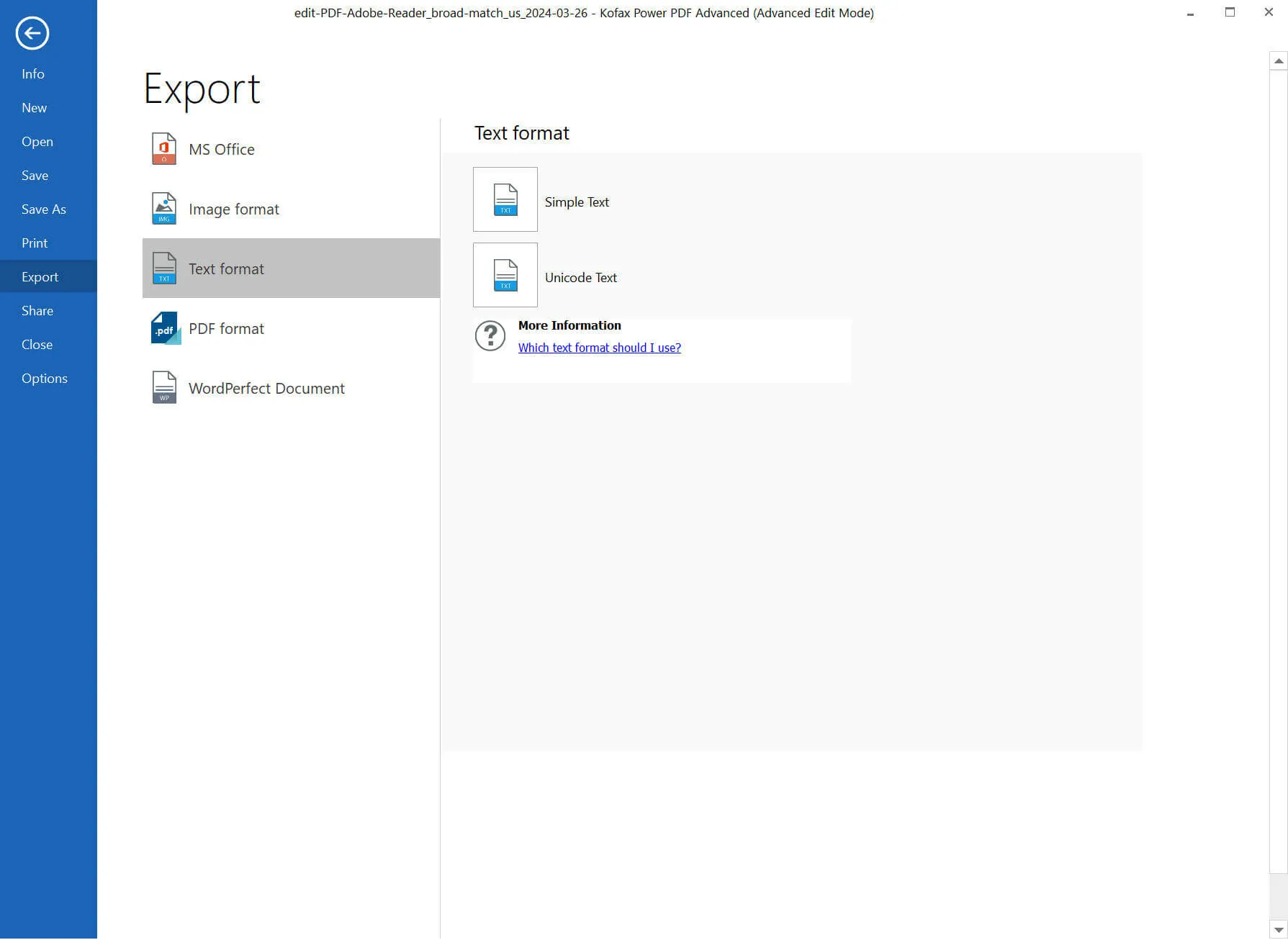Open 'Which text format should I use?' link
This screenshot has width=1288, height=940.
click(599, 348)
